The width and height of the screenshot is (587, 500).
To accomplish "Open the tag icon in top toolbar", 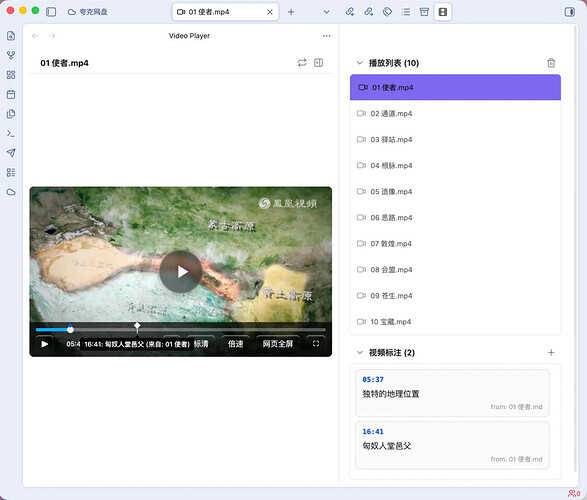I will (x=387, y=12).
